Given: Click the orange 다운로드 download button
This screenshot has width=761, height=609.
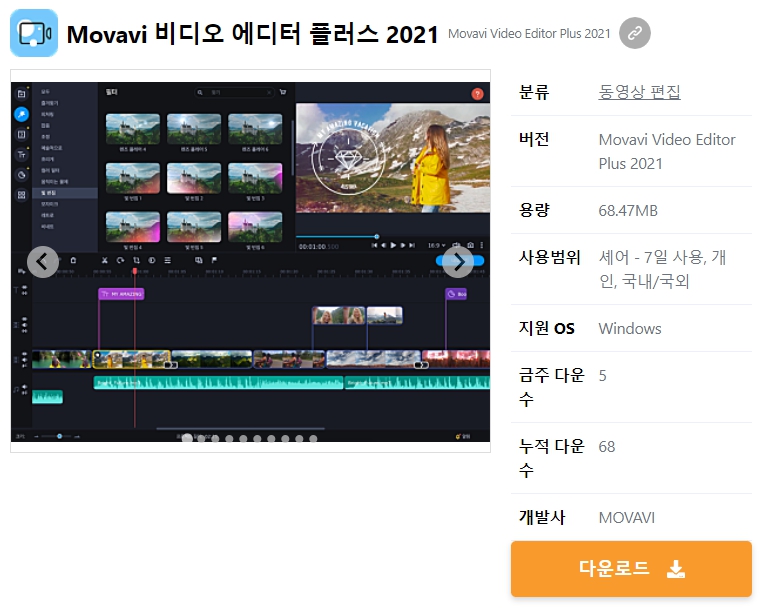Looking at the screenshot, I should [631, 569].
